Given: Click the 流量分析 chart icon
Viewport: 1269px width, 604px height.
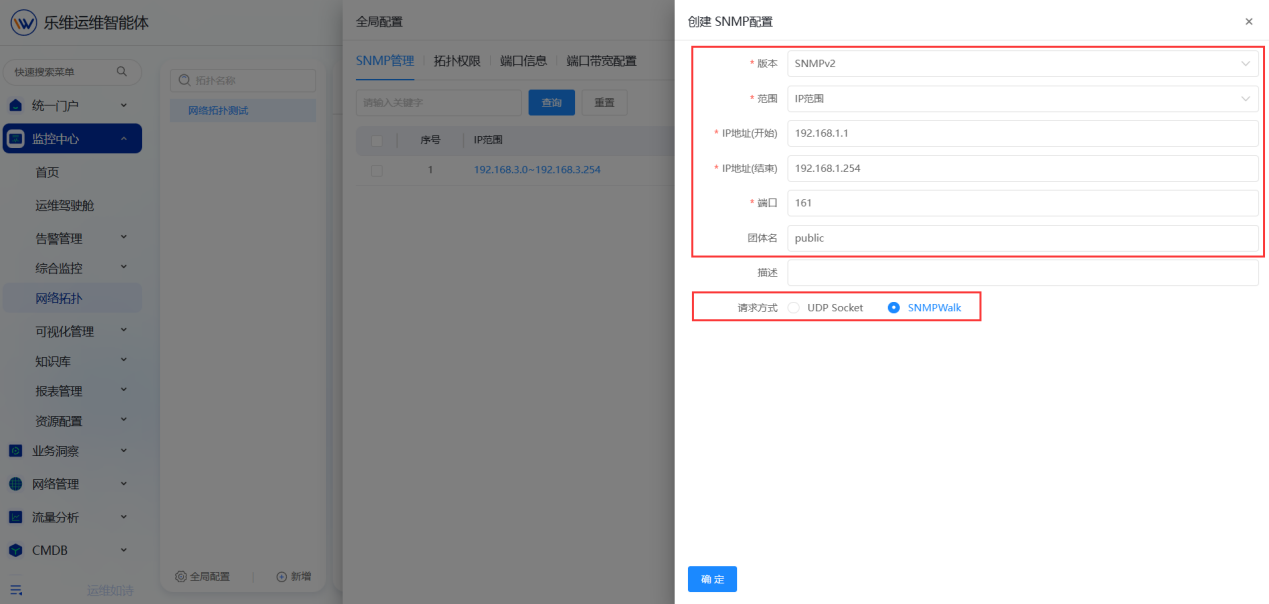Looking at the screenshot, I should pyautogui.click(x=15, y=517).
